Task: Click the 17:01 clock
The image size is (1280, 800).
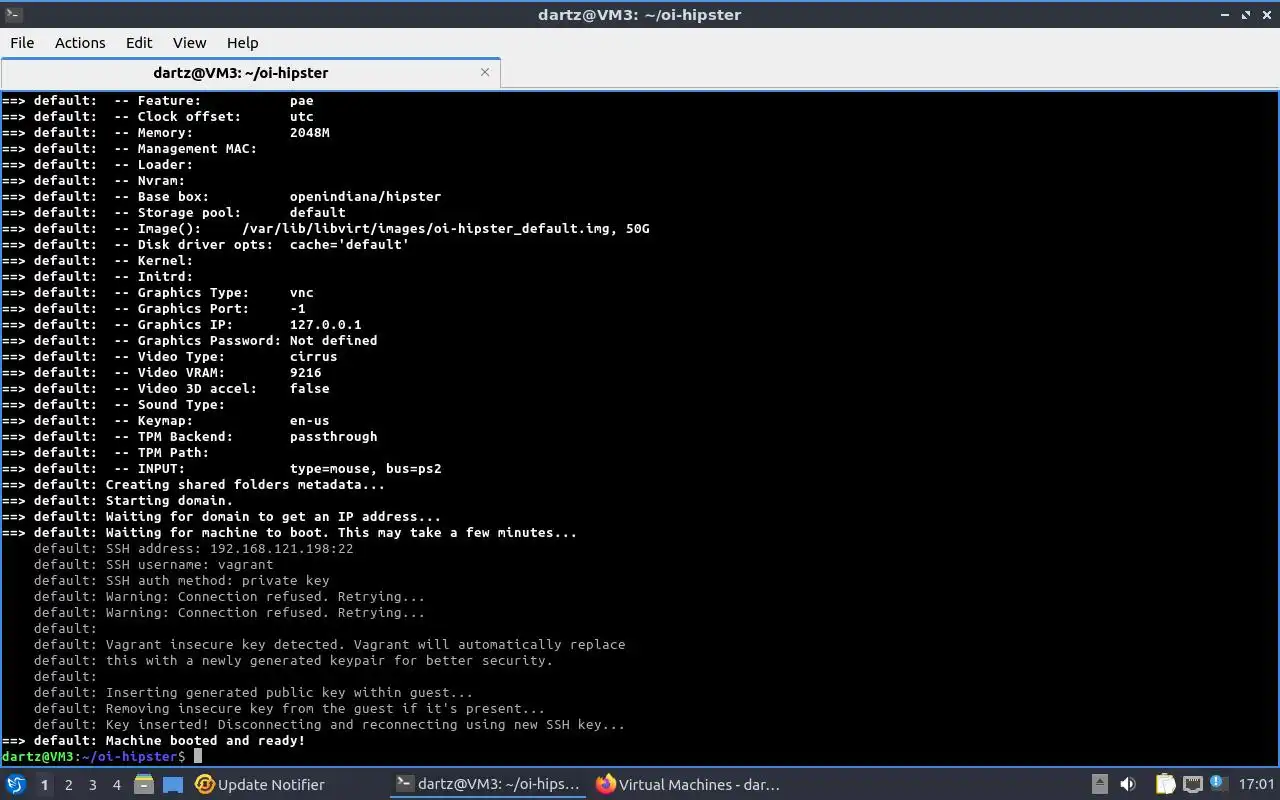Action: [x=1256, y=785]
